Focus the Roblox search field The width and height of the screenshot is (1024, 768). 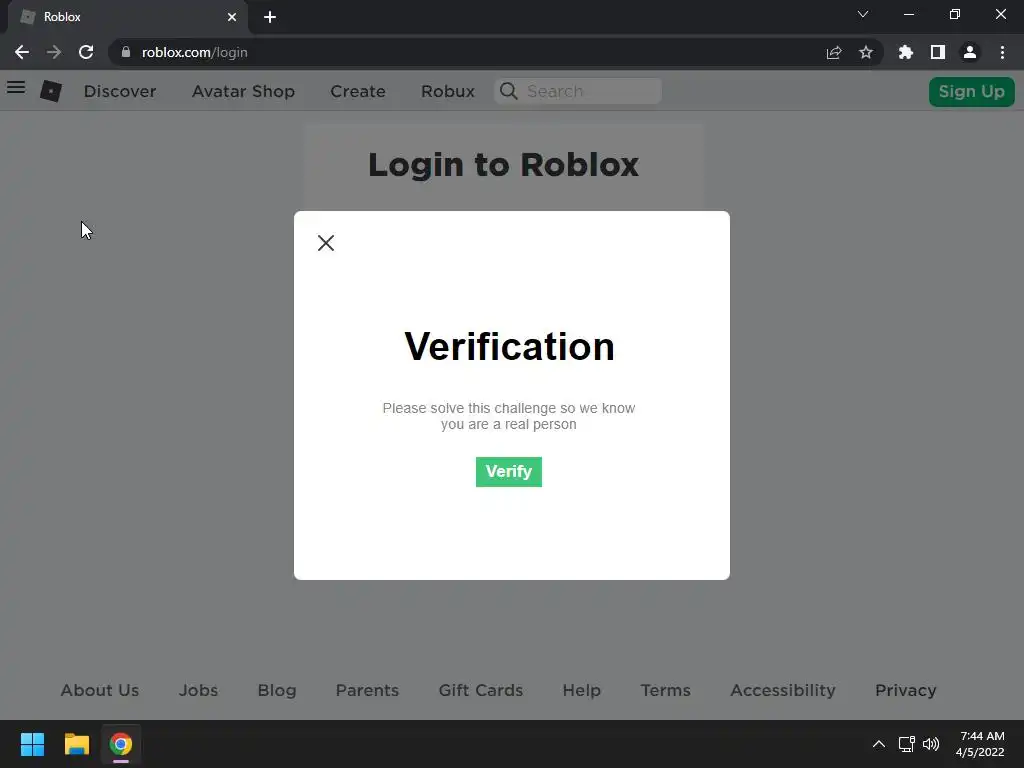tap(578, 91)
